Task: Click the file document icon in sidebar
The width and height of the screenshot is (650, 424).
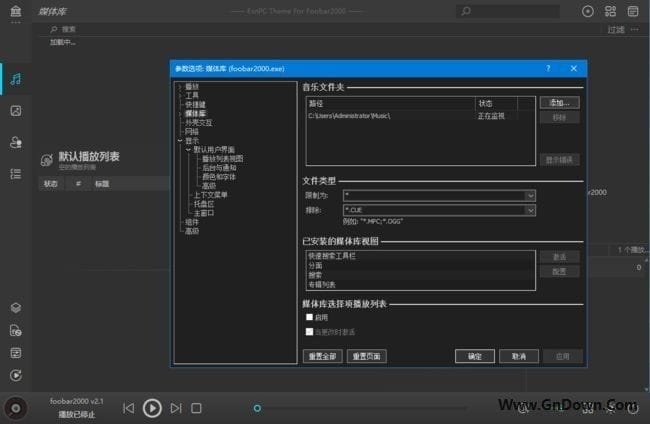Action: pos(16,330)
